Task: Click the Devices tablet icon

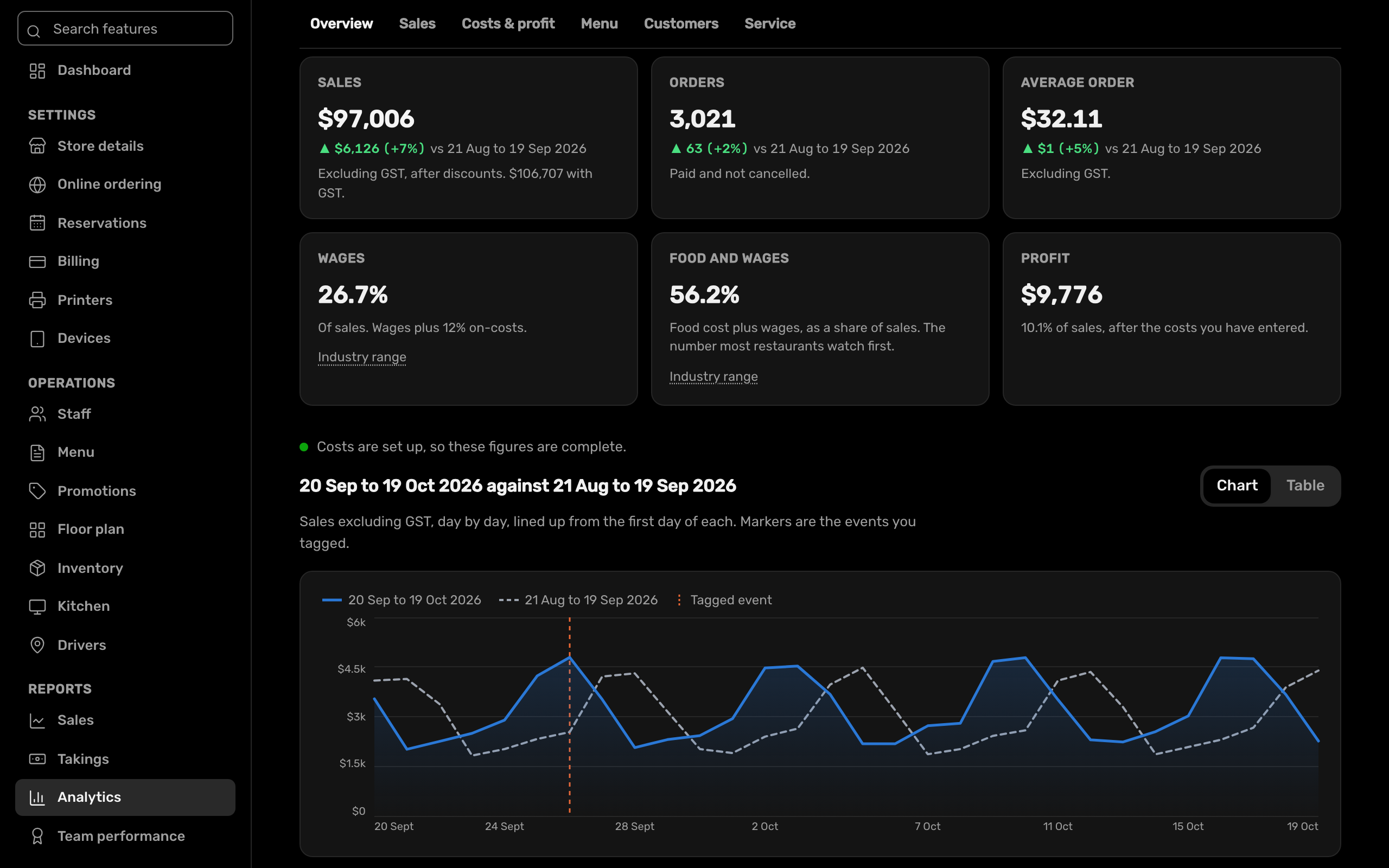Action: point(37,338)
